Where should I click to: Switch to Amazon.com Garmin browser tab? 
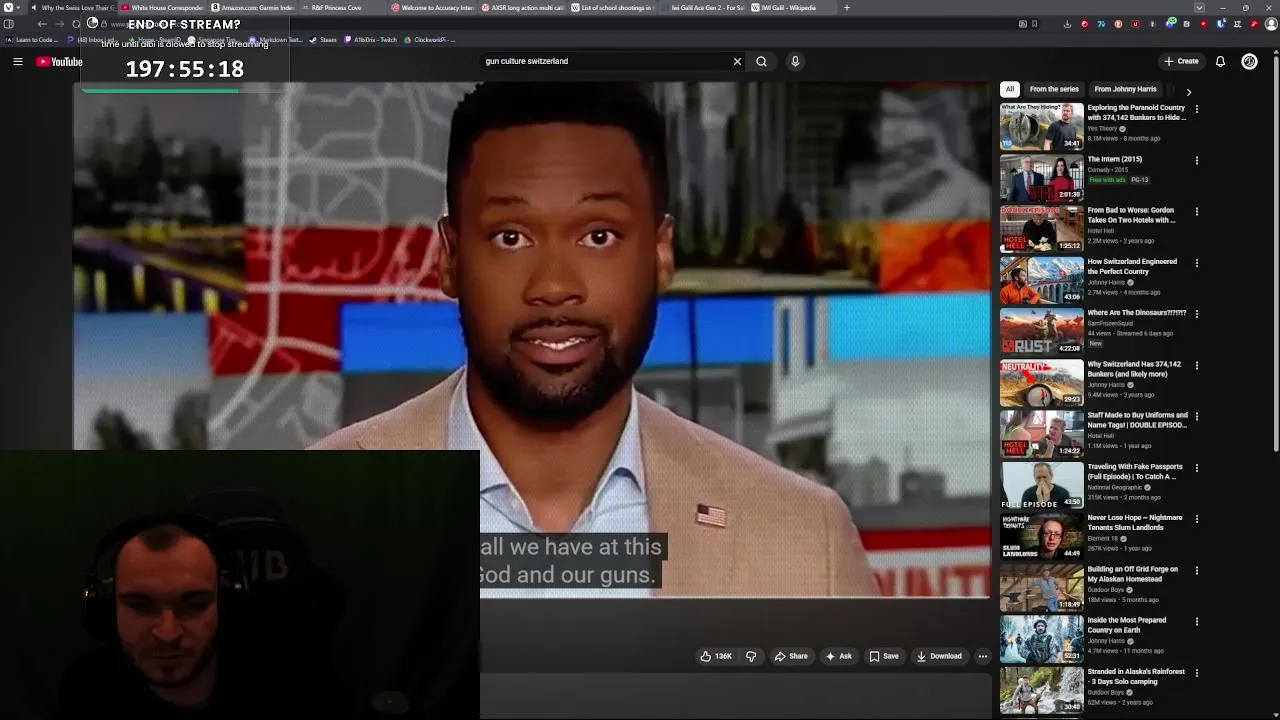click(x=252, y=8)
